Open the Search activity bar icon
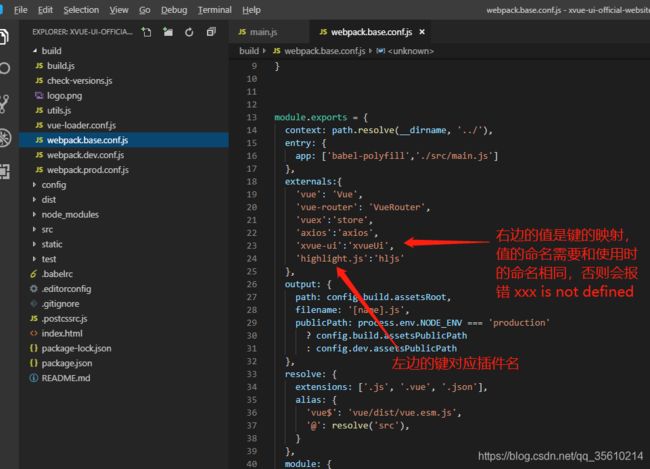The width and height of the screenshot is (650, 469). click(5, 68)
